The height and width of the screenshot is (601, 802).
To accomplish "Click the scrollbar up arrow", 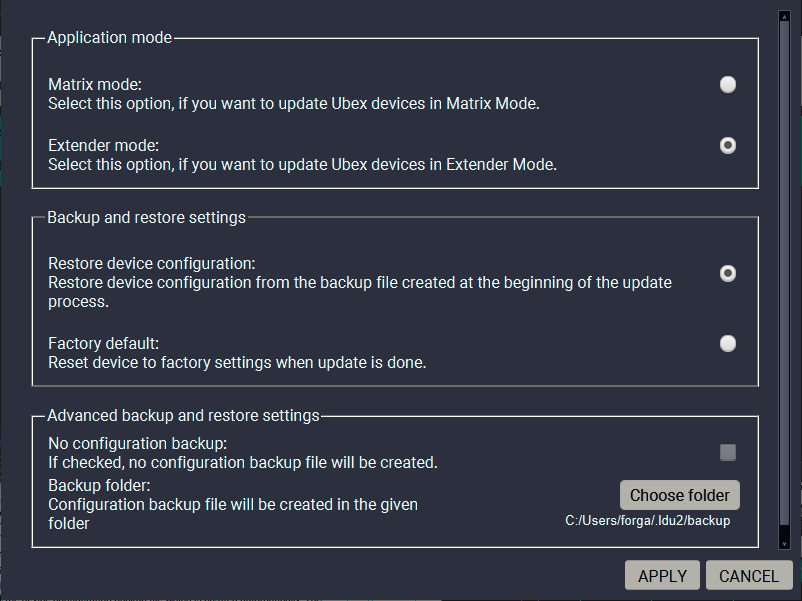I will point(784,15).
